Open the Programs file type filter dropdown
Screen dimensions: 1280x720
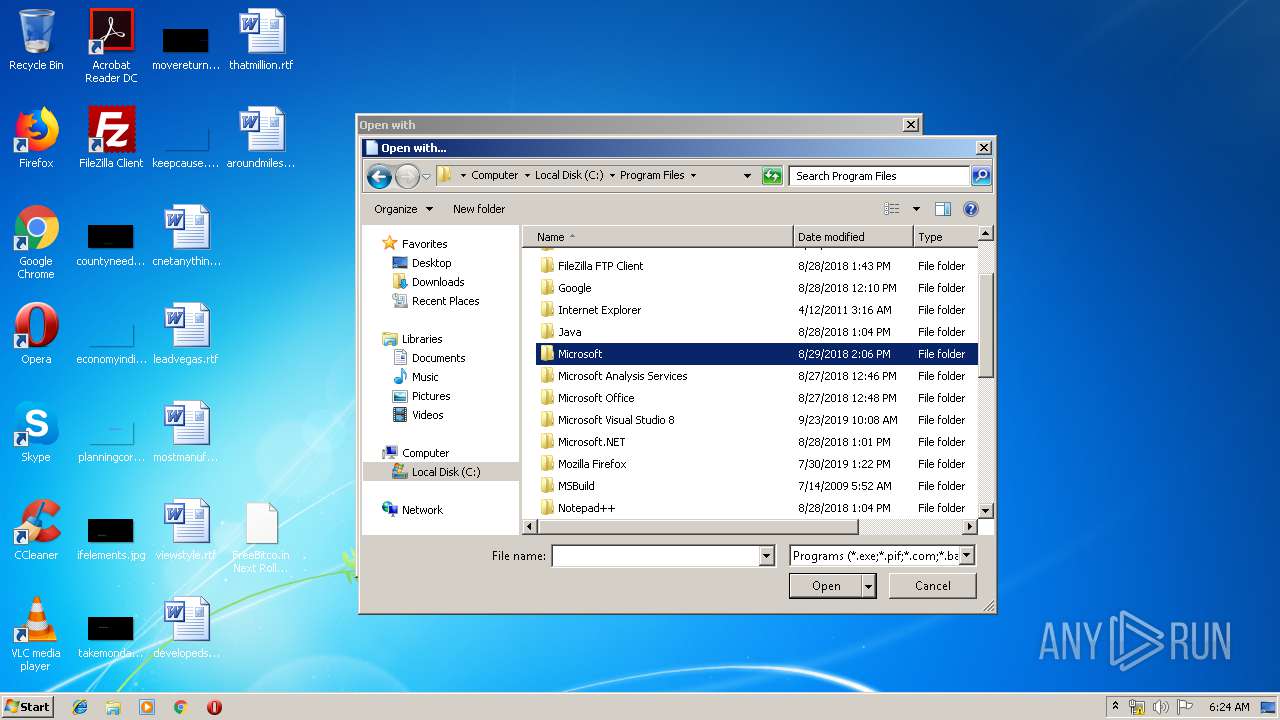point(966,556)
